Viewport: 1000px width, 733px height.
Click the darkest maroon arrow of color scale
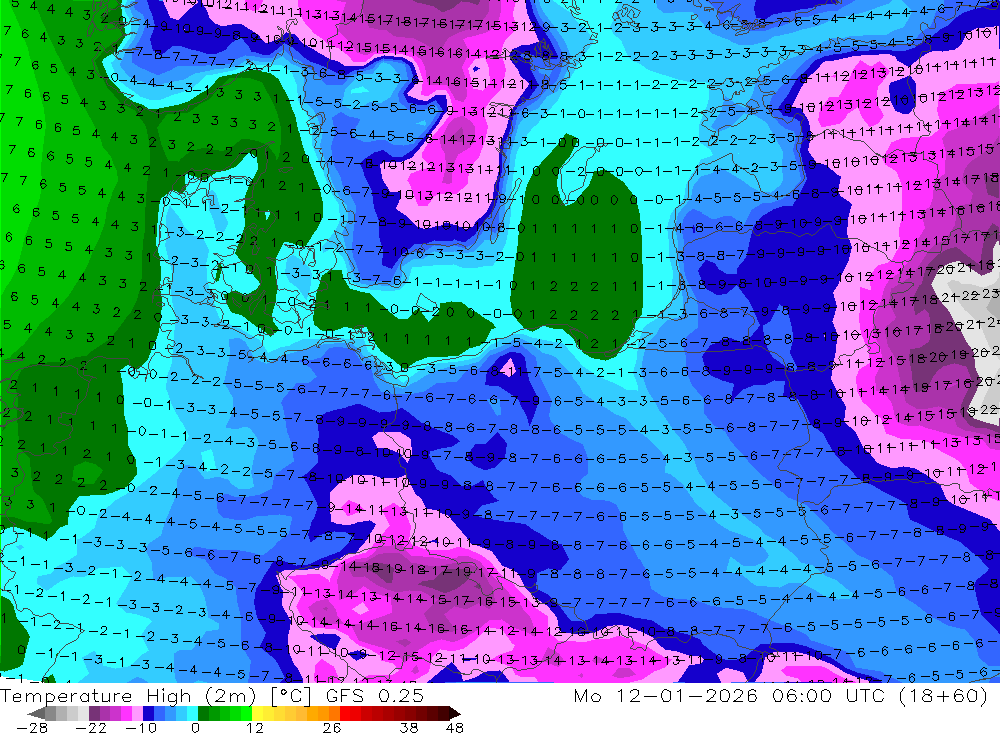point(455,713)
